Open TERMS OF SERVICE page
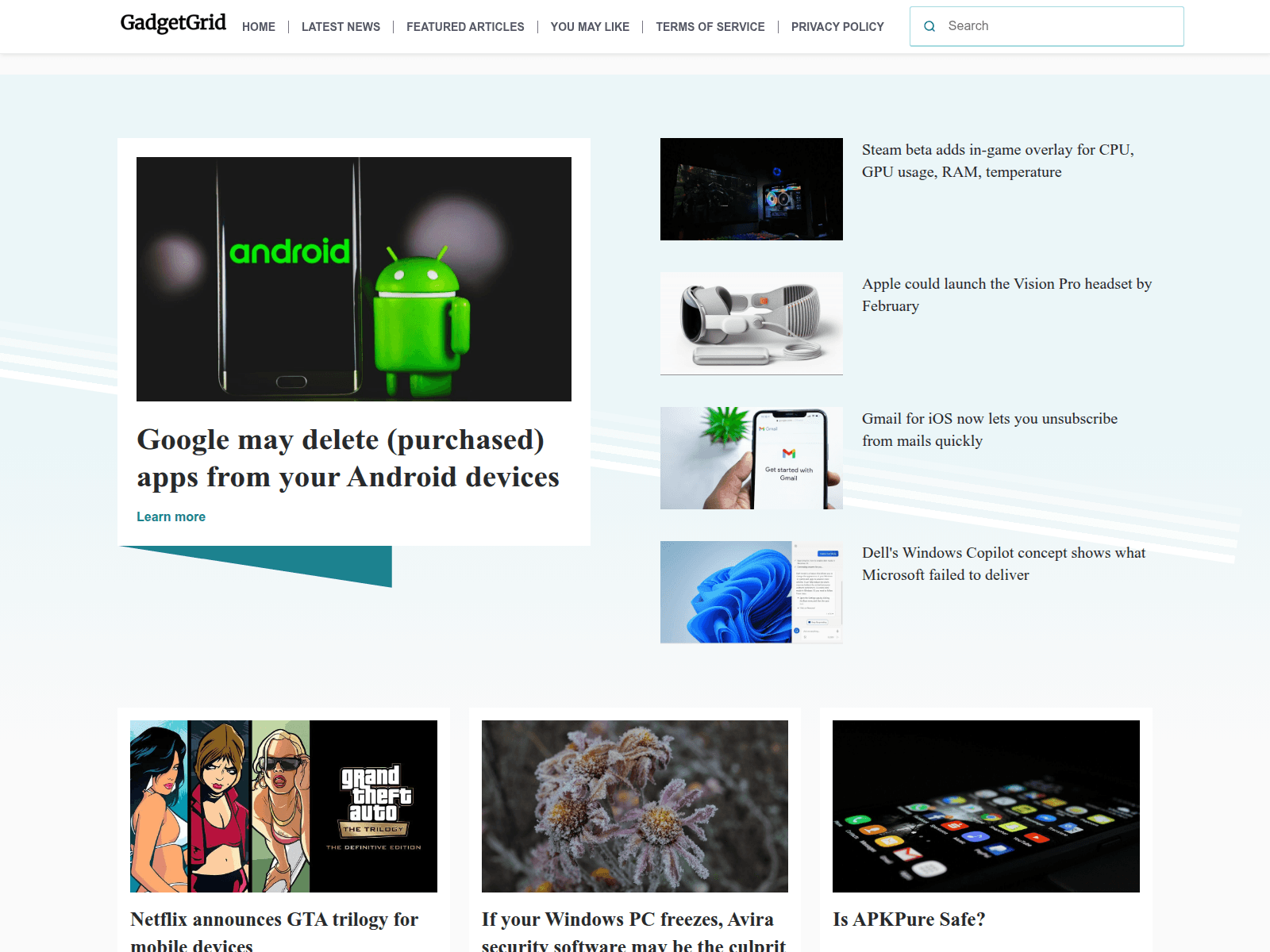This screenshot has width=1270, height=952. point(710,27)
